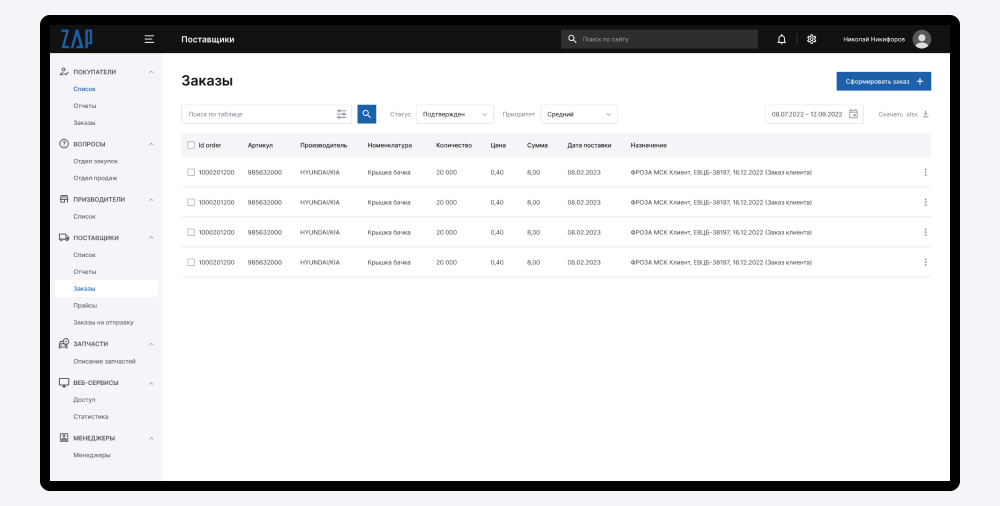Click the Вопросы question mark icon

point(64,144)
